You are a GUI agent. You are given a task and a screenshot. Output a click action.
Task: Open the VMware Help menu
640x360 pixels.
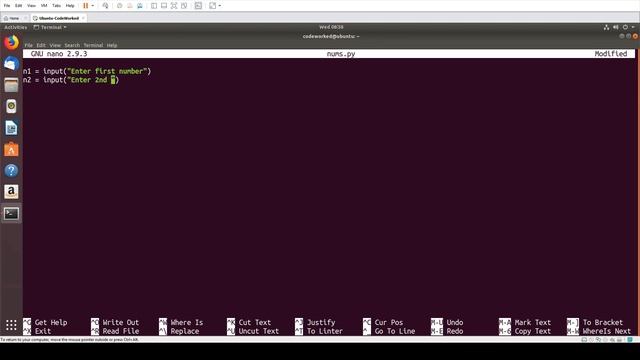[70, 6]
